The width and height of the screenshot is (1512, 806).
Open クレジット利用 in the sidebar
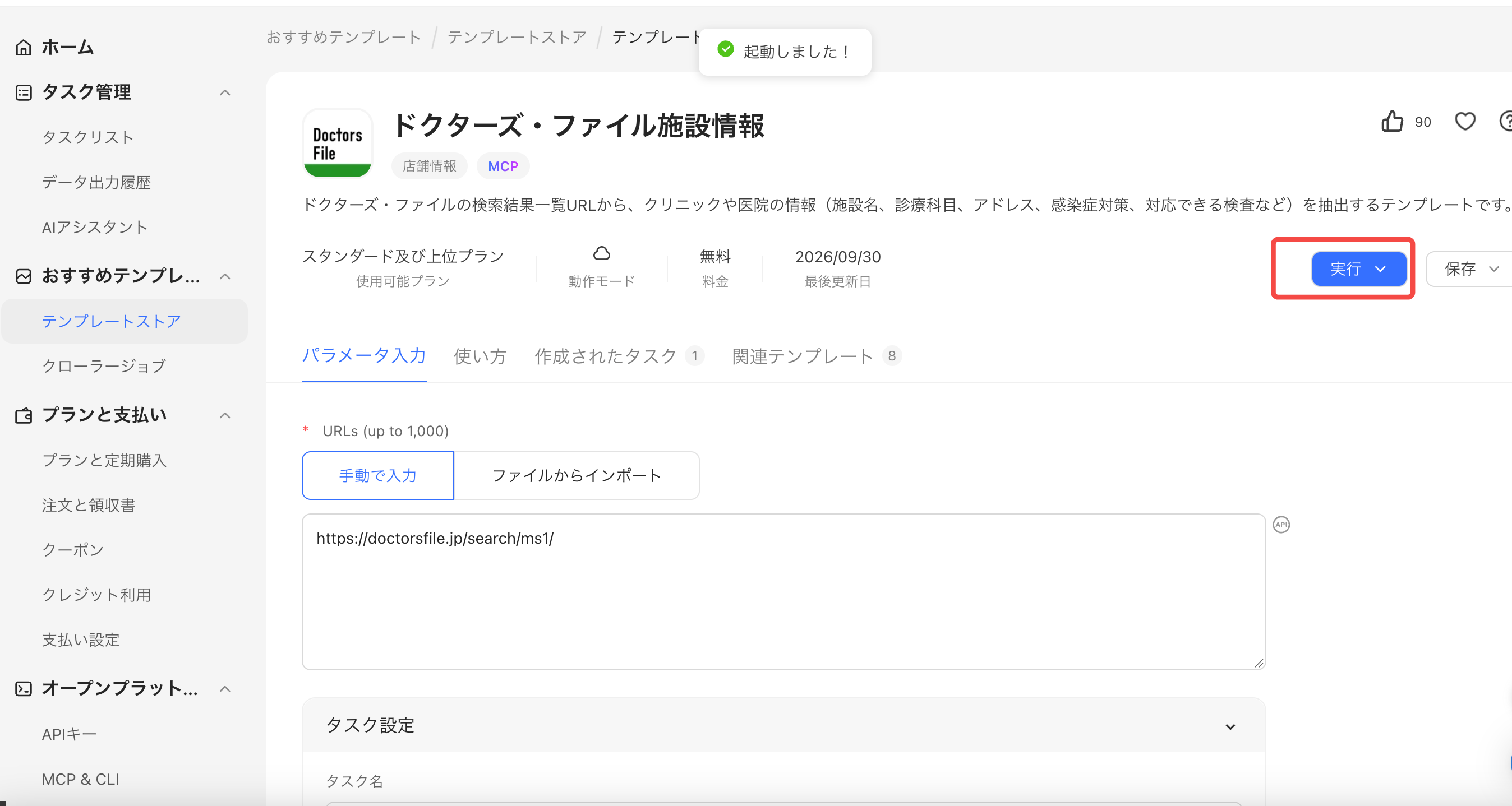click(96, 595)
